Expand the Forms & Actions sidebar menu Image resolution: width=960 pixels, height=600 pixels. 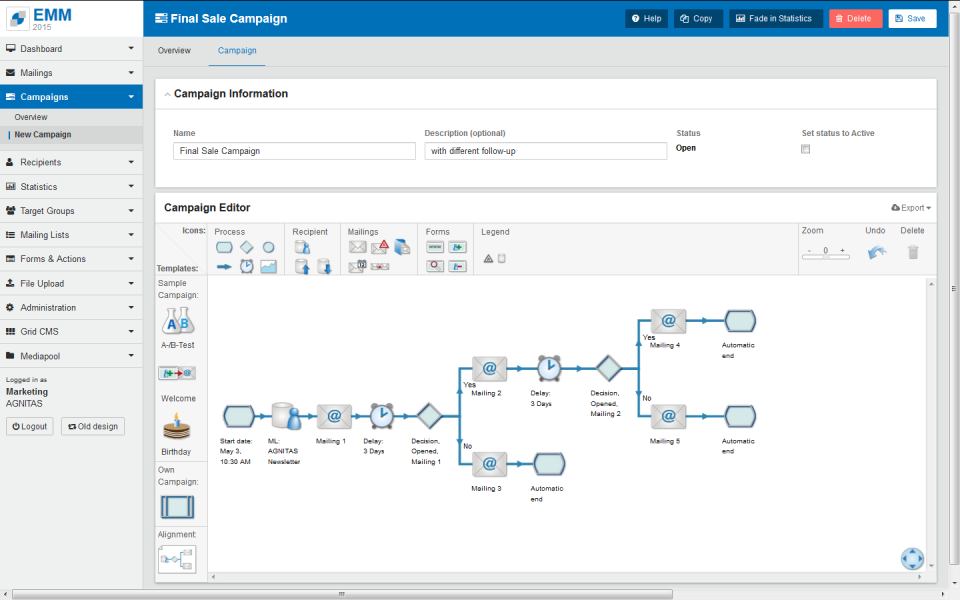click(x=71, y=259)
